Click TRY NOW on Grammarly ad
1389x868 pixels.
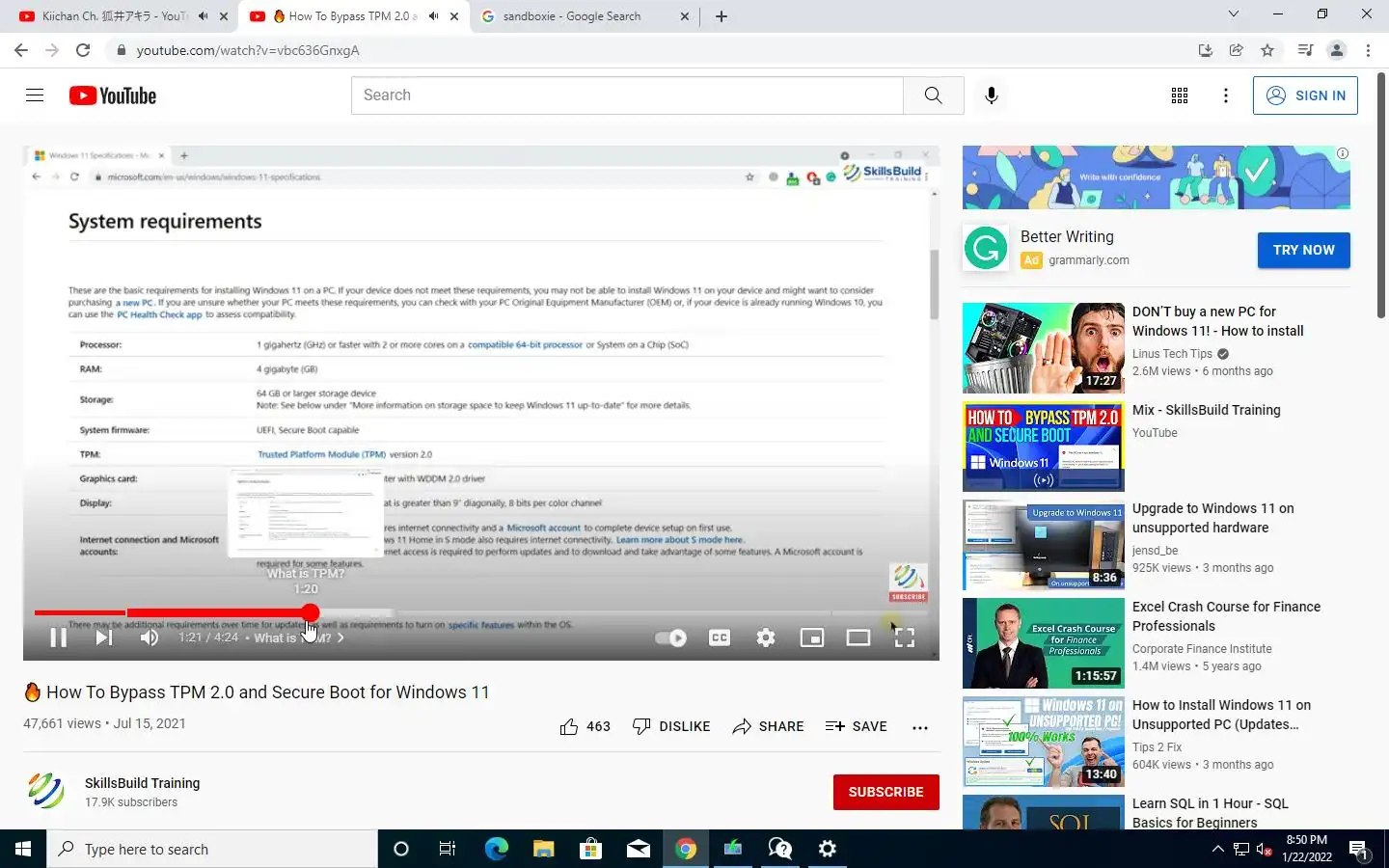[1303, 250]
